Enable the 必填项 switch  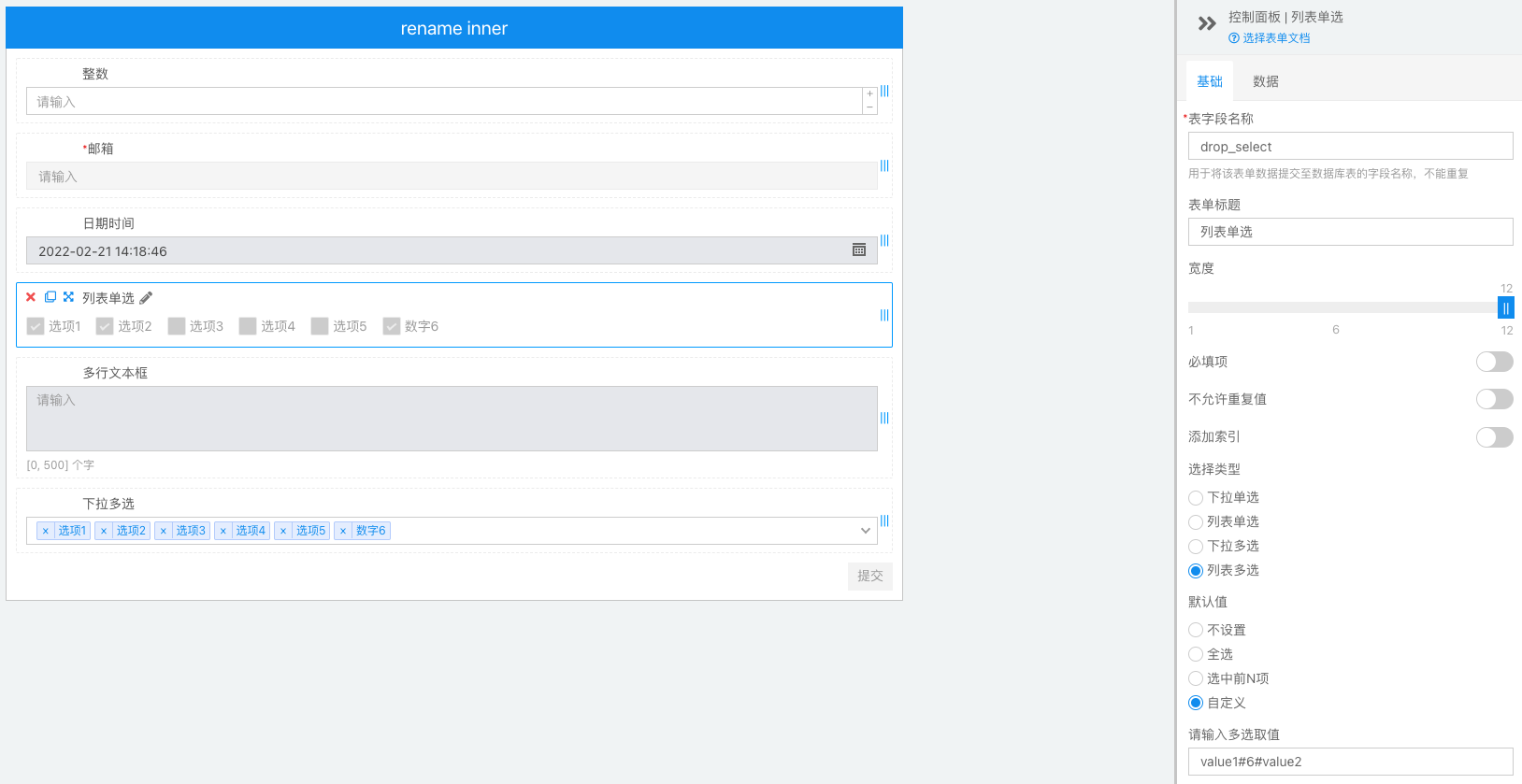coord(1494,362)
